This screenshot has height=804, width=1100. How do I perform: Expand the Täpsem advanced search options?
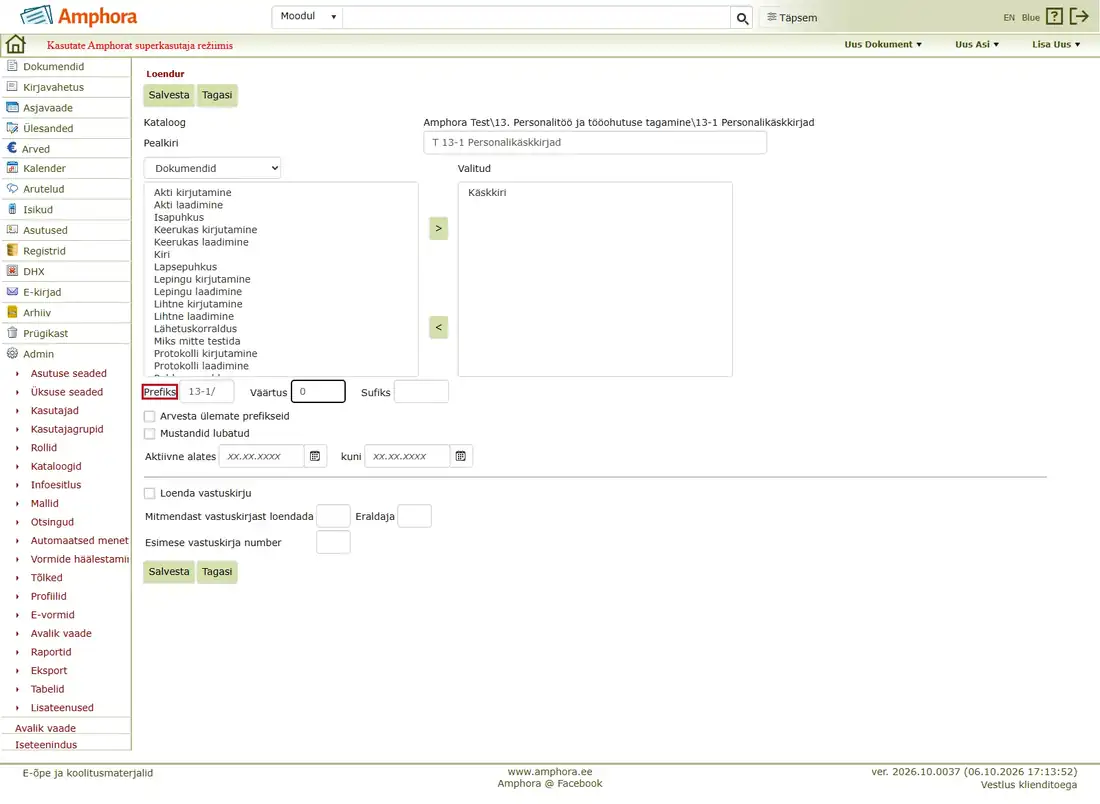tap(792, 18)
